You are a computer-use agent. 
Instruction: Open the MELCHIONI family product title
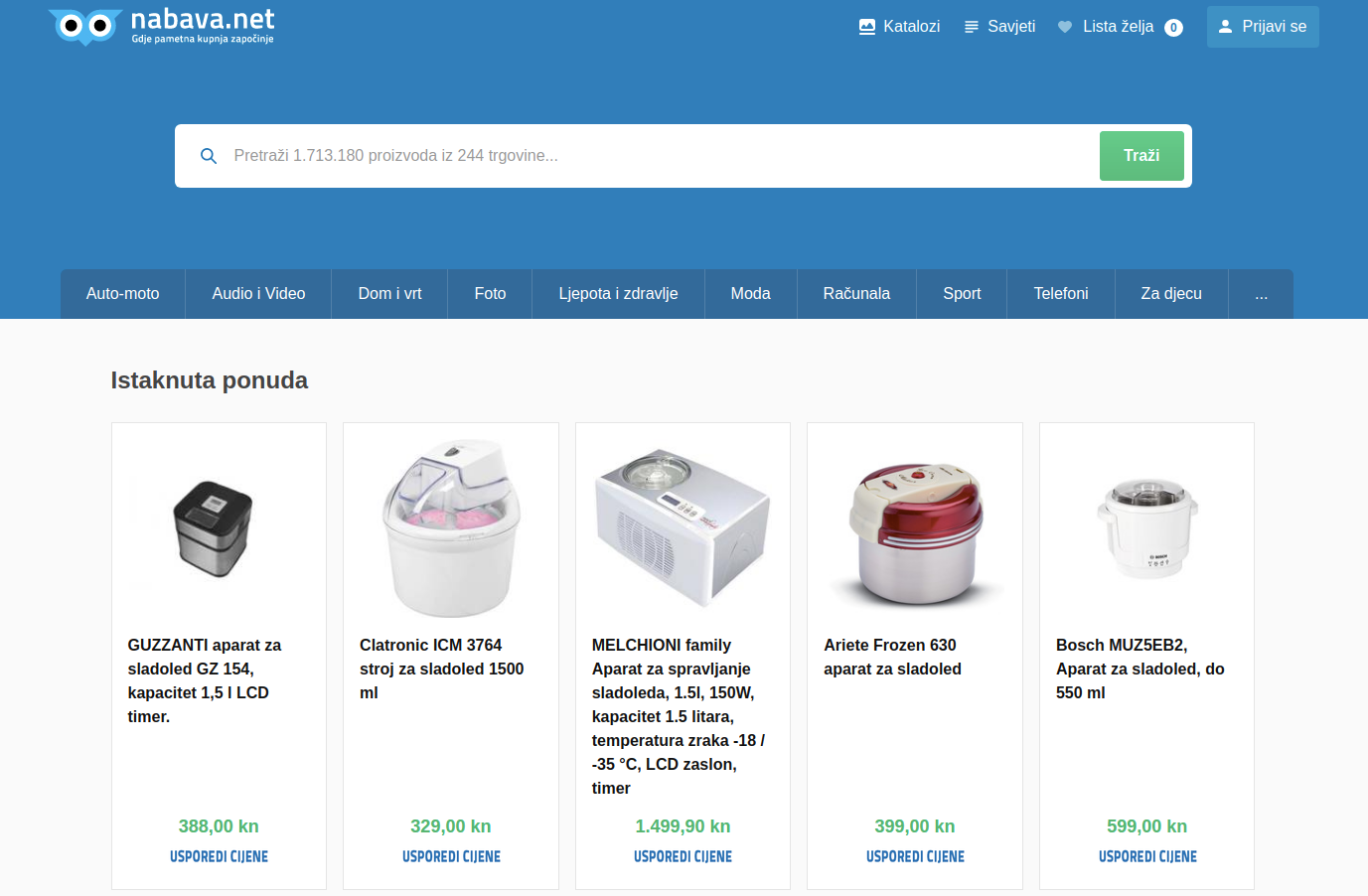[x=680, y=716]
